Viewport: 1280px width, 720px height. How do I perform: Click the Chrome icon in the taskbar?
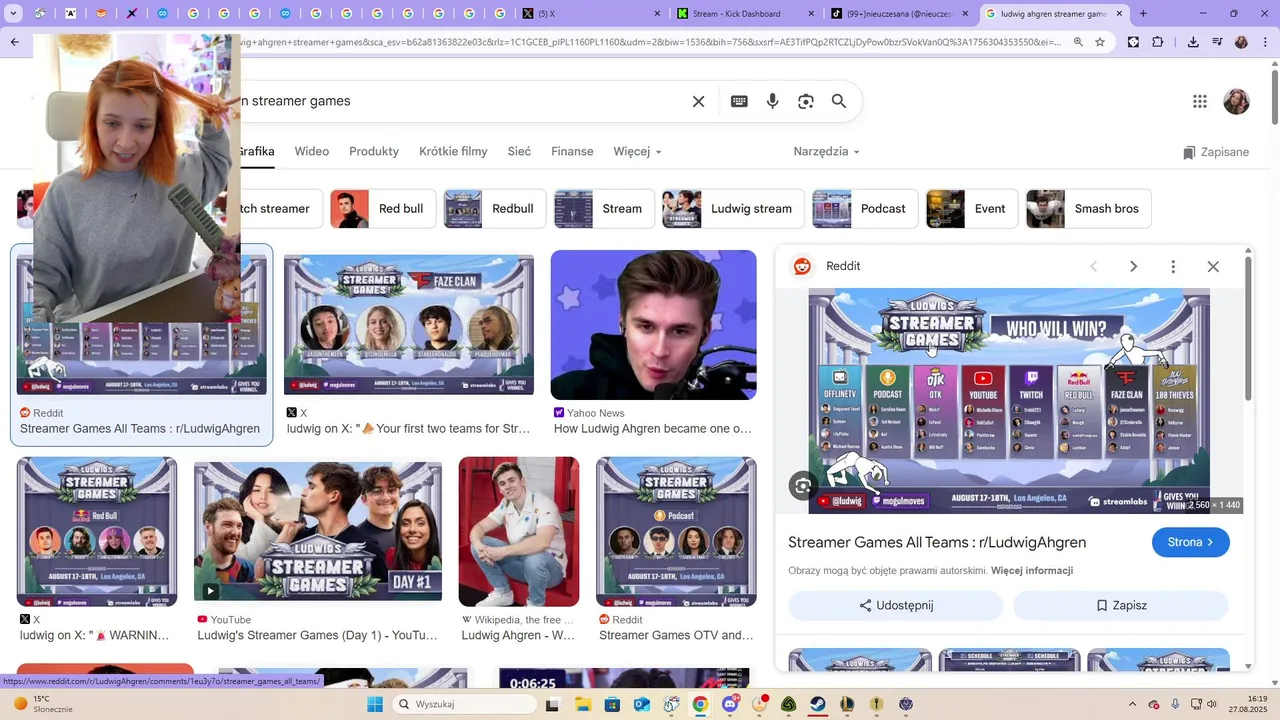[x=700, y=704]
